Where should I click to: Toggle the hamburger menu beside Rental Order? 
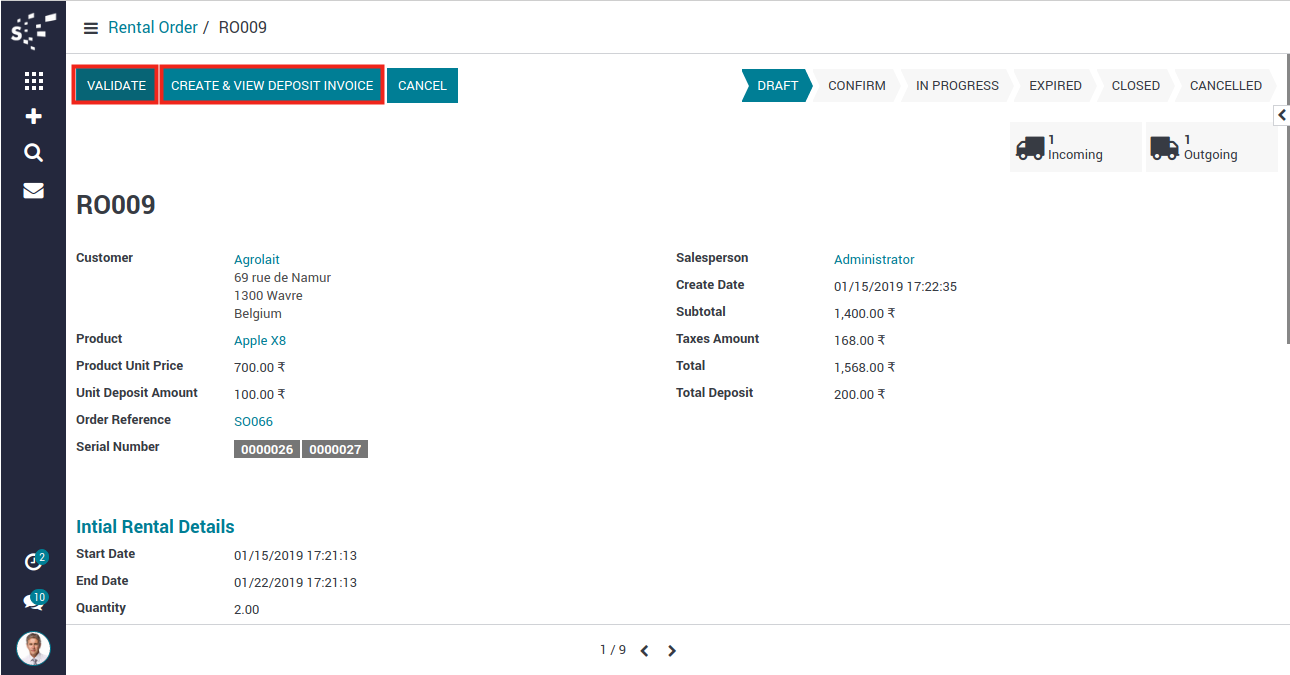click(91, 28)
